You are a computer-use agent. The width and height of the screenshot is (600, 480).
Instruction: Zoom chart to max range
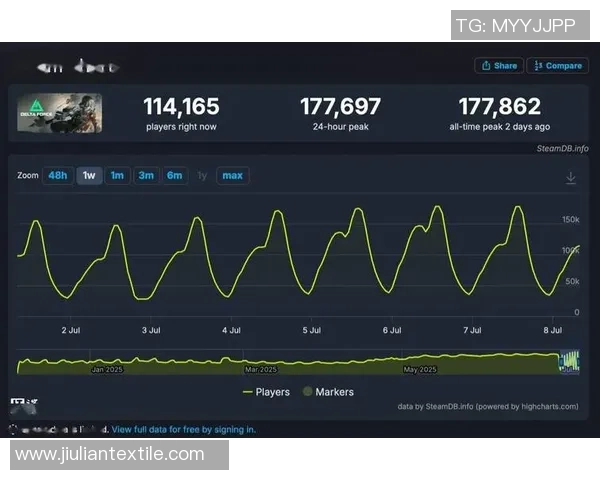pyautogui.click(x=232, y=176)
